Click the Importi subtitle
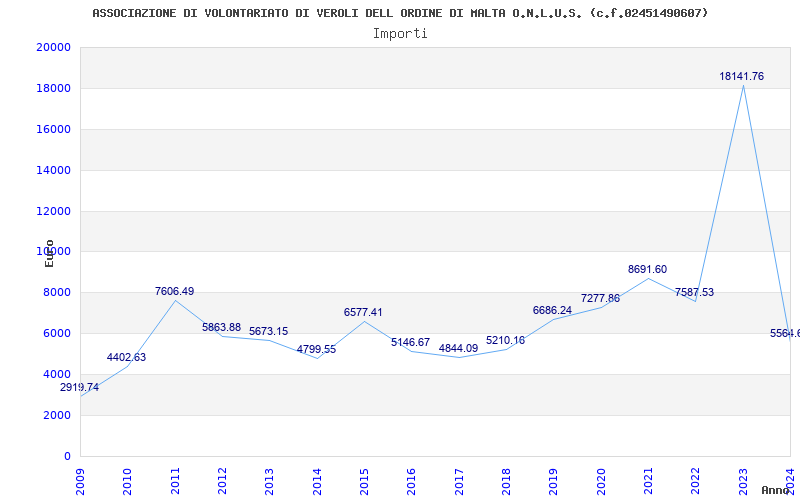Screen dimensions: 800x500 400,34
